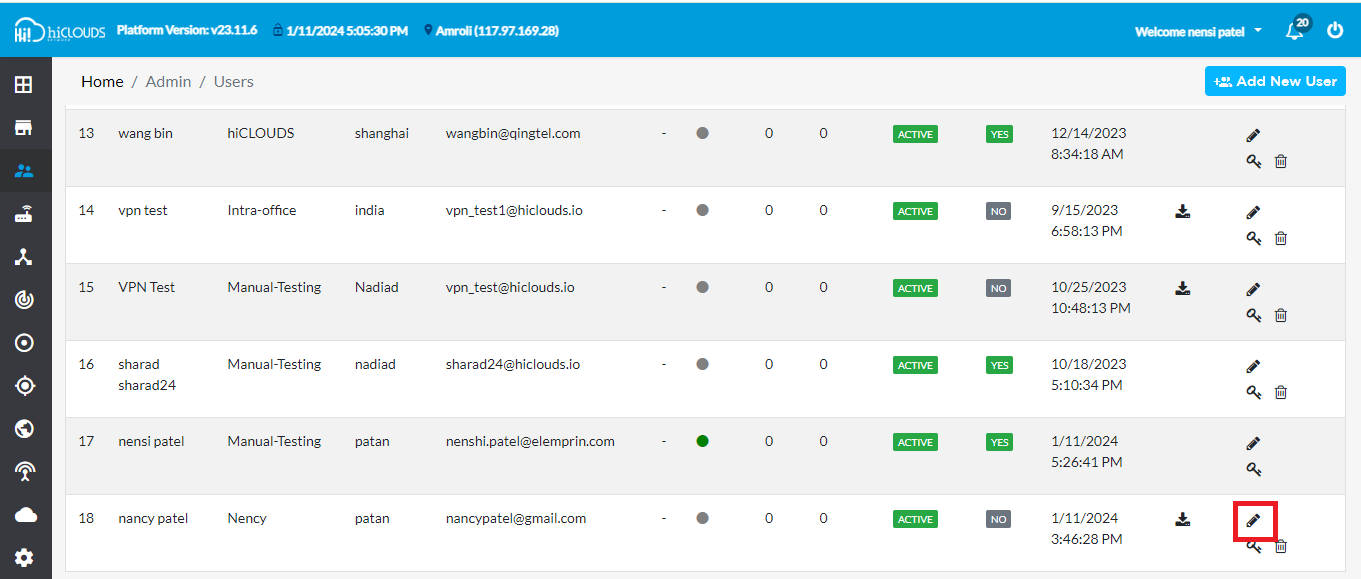
Task: Click the hiCLOUDS logo
Action: click(60, 31)
